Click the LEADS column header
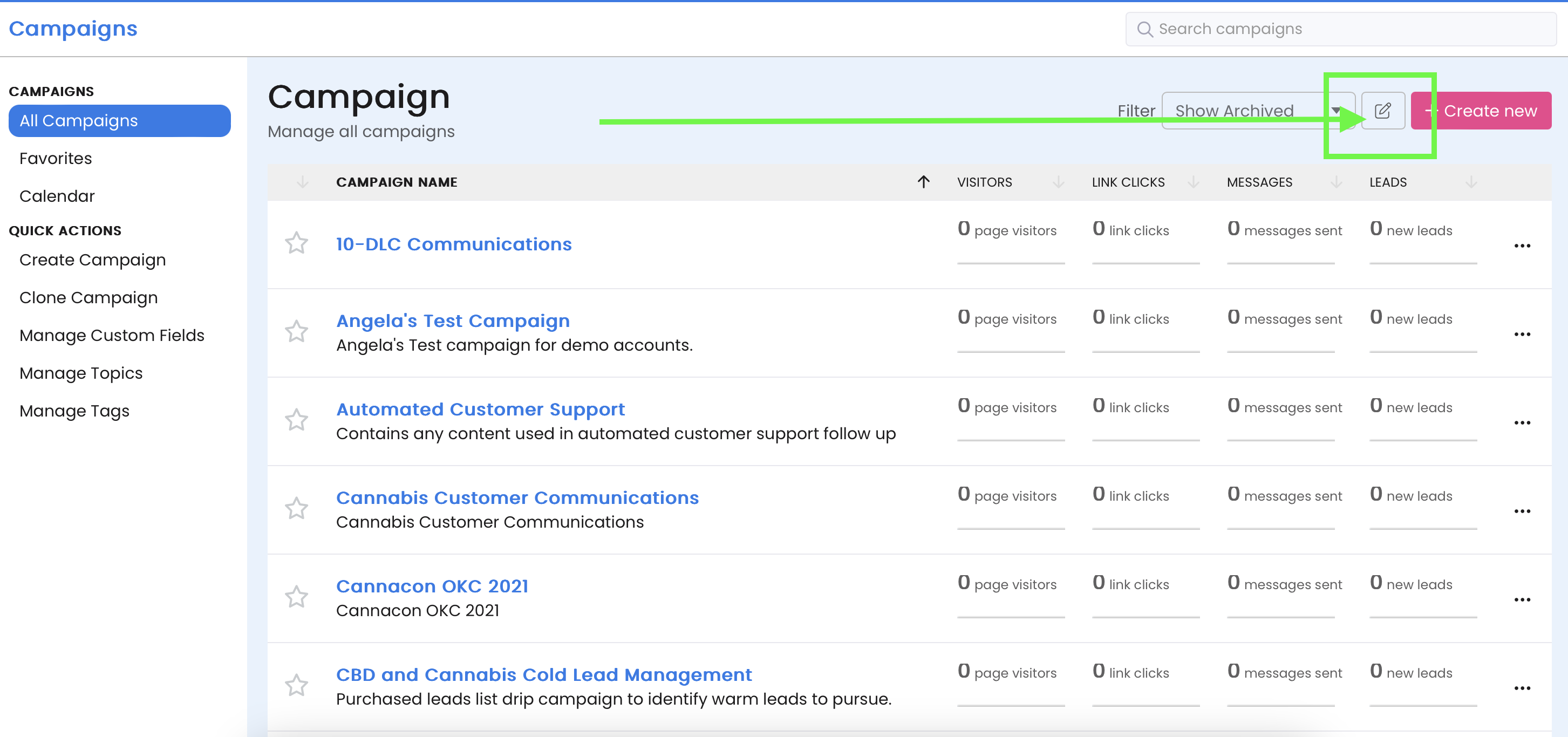 (1388, 182)
